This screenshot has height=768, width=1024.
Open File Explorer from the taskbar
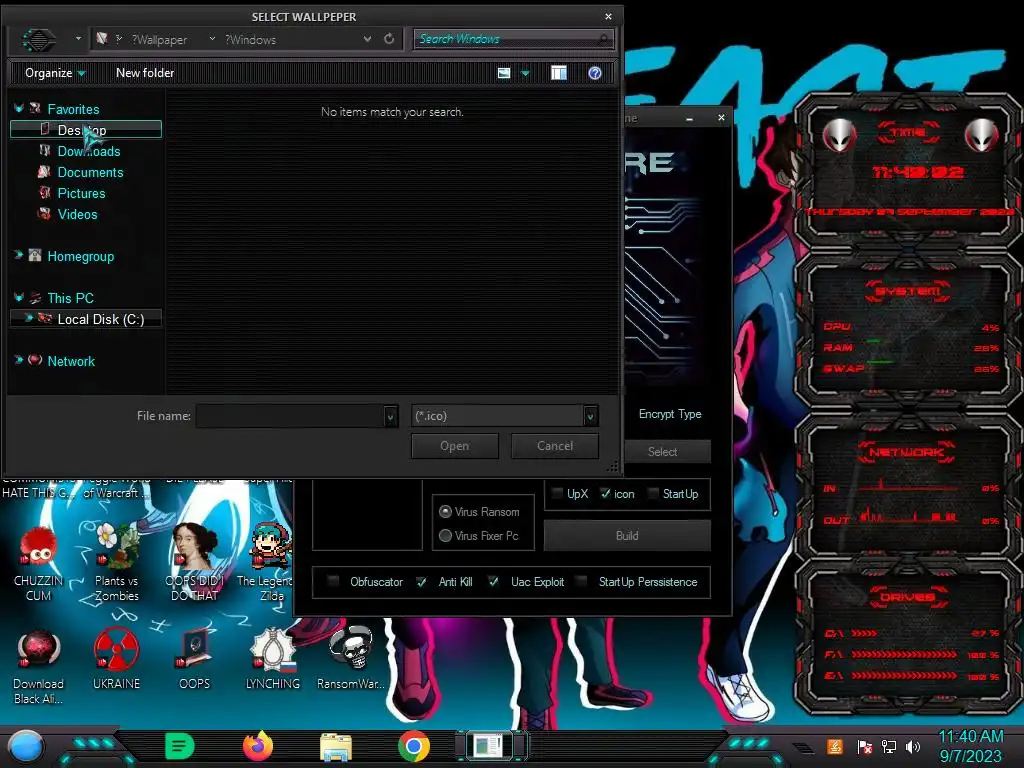pos(336,747)
